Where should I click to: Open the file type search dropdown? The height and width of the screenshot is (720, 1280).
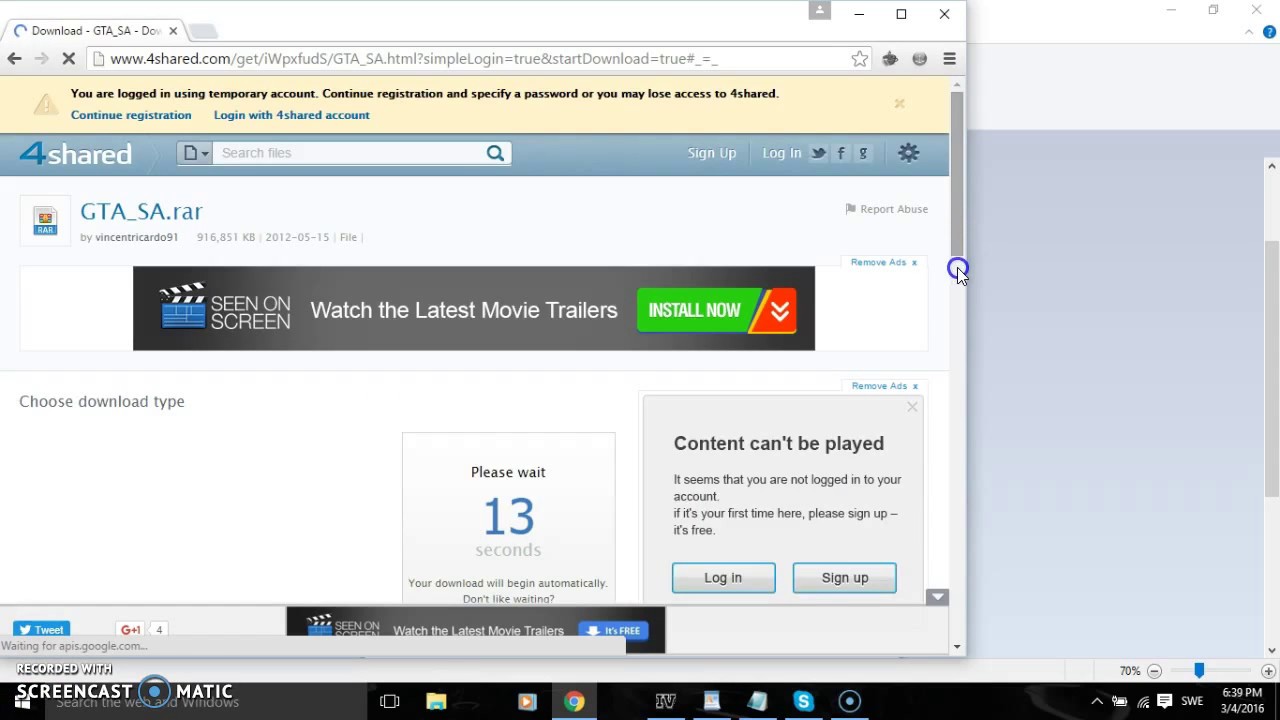click(196, 153)
